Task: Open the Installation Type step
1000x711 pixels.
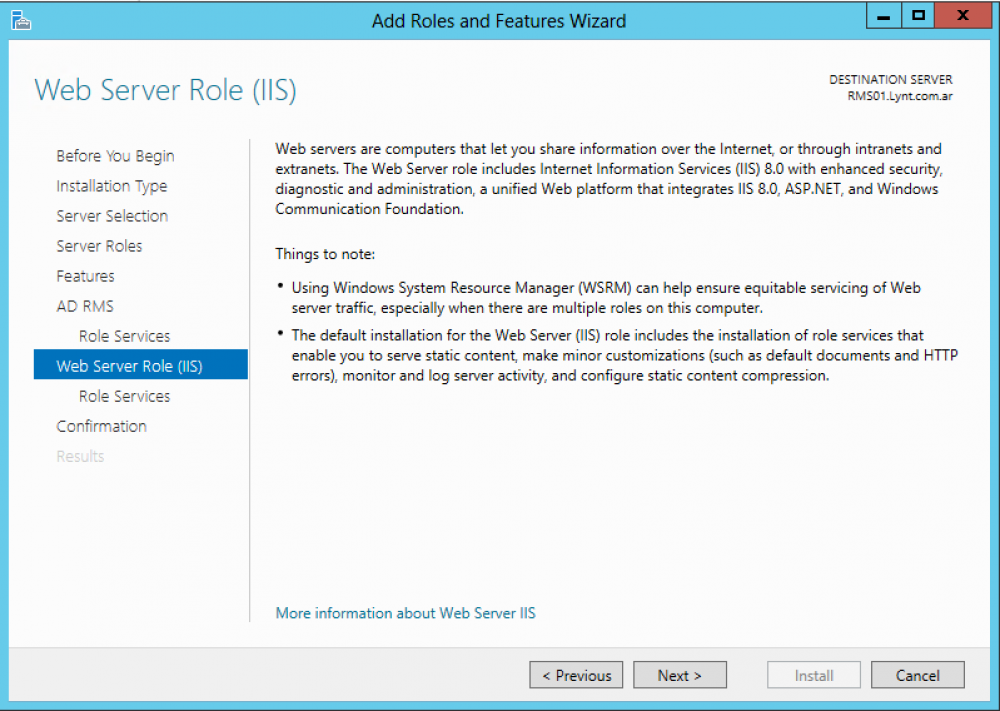Action: [112, 186]
